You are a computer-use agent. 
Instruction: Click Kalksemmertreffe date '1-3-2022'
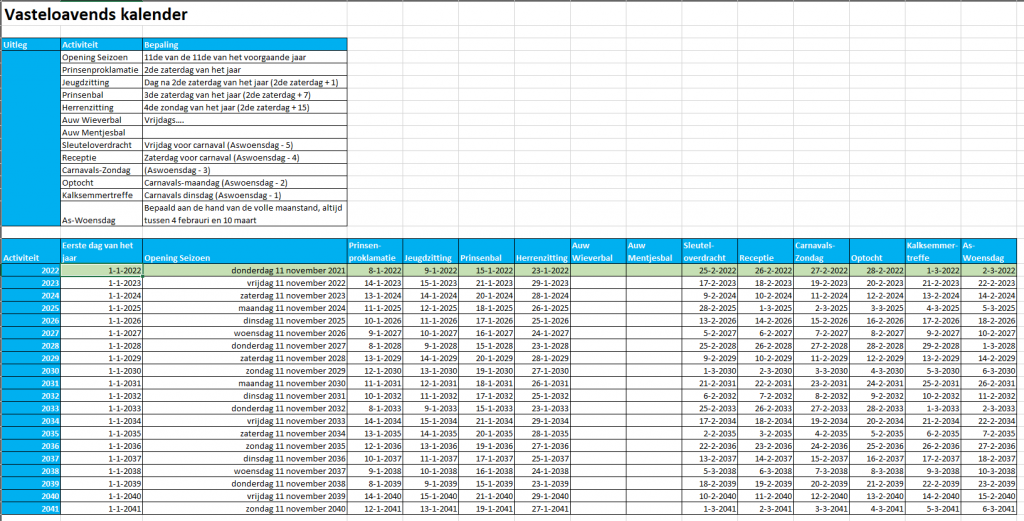pyautogui.click(x=933, y=270)
